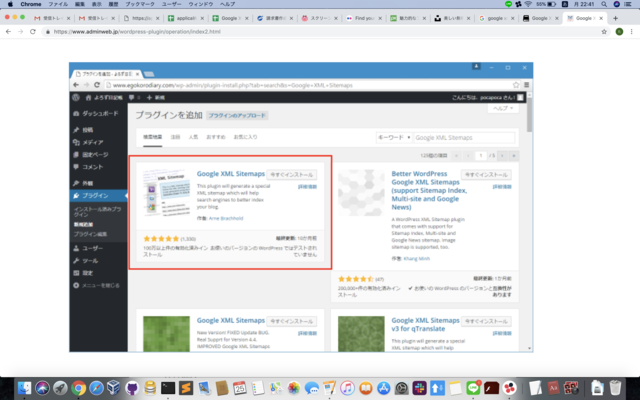Screen dimensions: 640x400
Task: Click メニューを閉じる in WordPress sidebar
Action: pyautogui.click(x=100, y=285)
